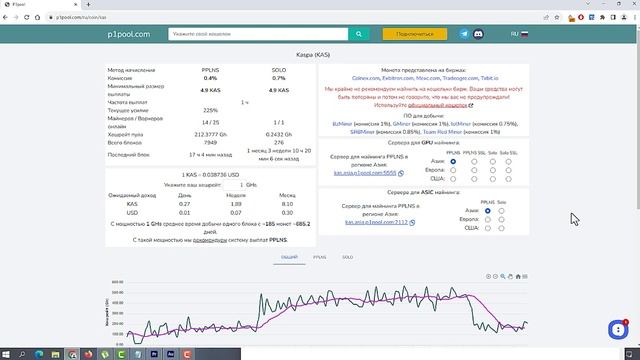The image size is (640, 360).
Task: Bookmark this page with the star icon
Action: (x=557, y=18)
